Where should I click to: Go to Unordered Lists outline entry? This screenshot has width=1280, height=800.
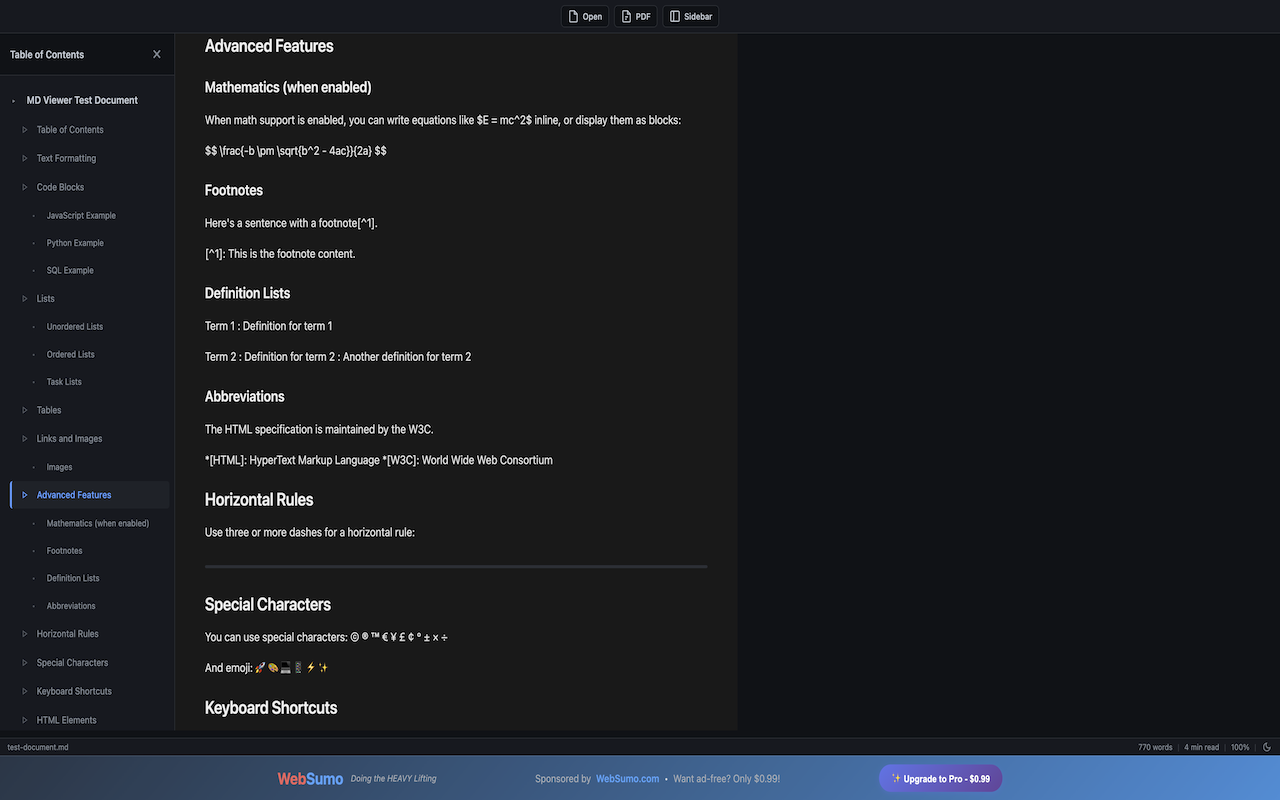(75, 326)
